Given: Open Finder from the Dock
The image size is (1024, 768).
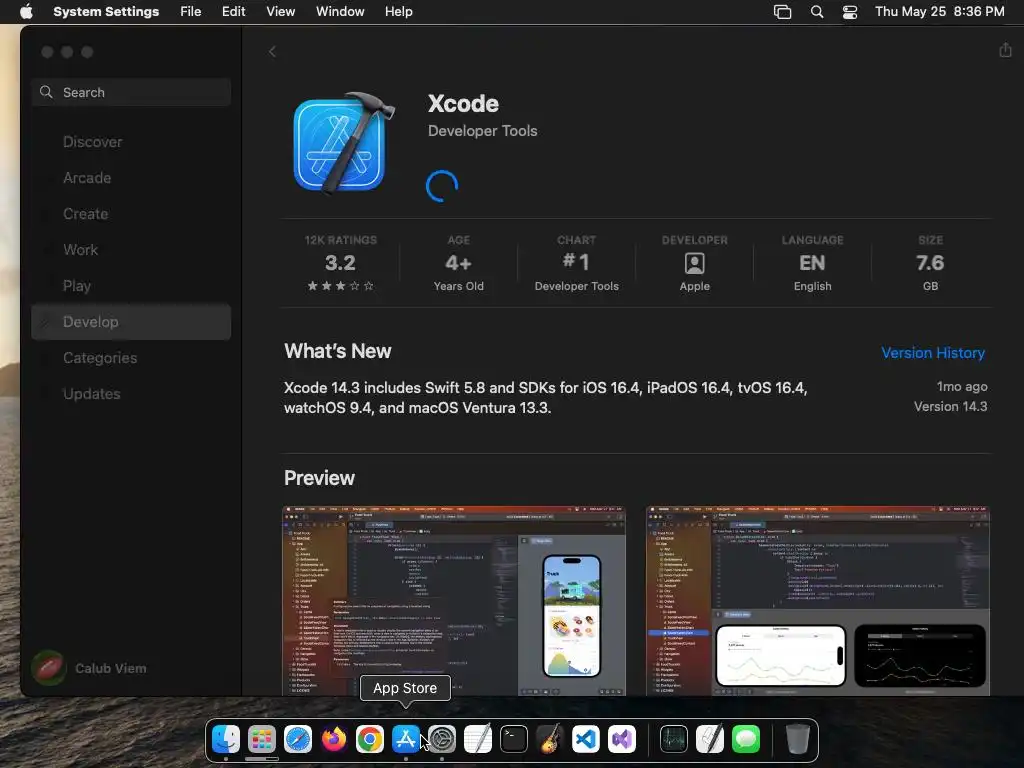Looking at the screenshot, I should pos(226,739).
